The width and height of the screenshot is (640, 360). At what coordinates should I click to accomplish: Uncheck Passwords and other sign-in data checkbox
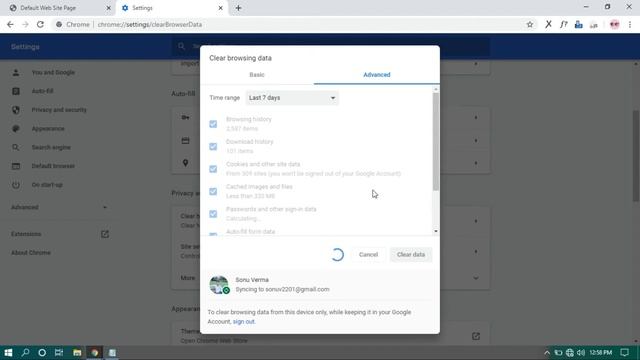[213, 213]
